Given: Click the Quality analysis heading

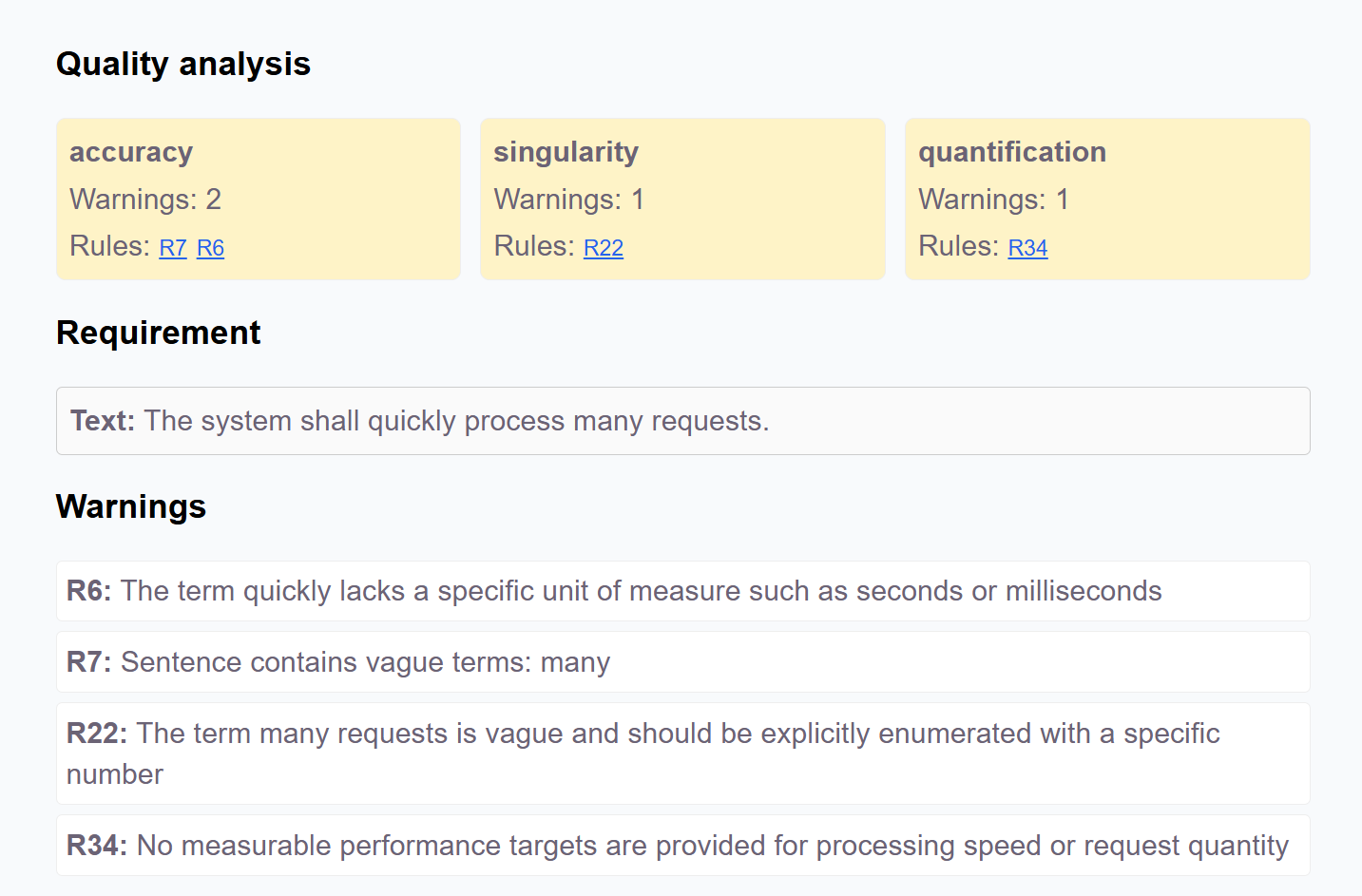Looking at the screenshot, I should (x=183, y=64).
